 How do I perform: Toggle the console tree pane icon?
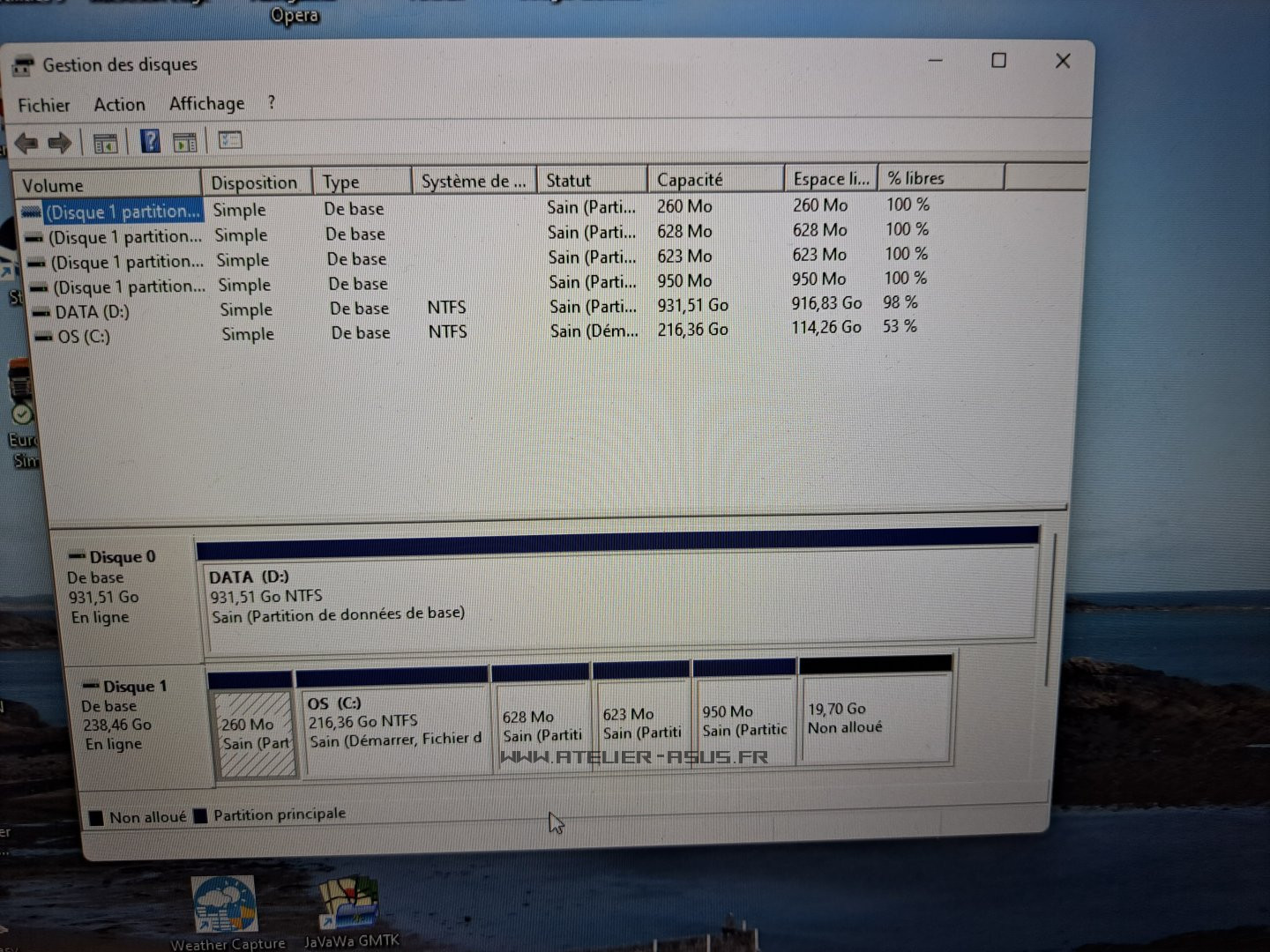(105, 142)
